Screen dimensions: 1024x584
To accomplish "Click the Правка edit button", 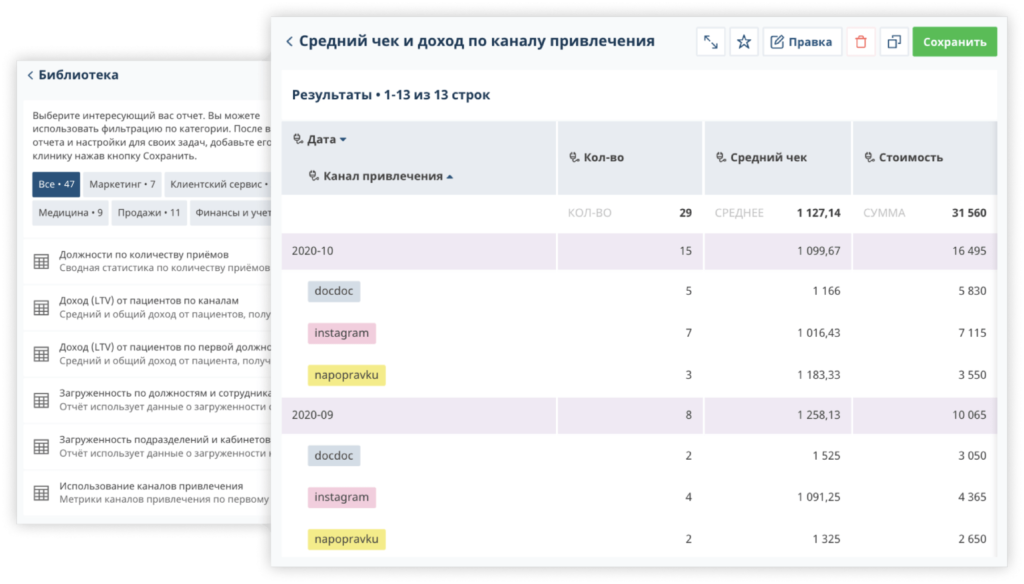I will [x=802, y=42].
